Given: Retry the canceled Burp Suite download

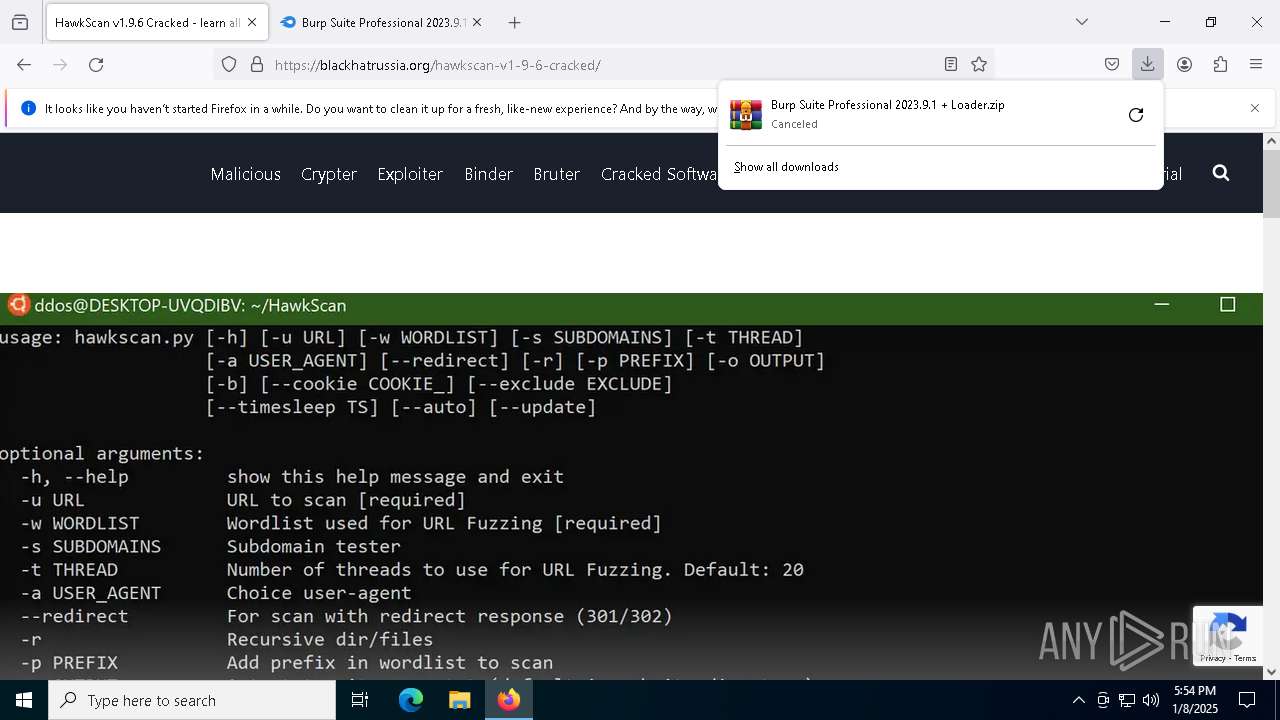Looking at the screenshot, I should click(1136, 115).
